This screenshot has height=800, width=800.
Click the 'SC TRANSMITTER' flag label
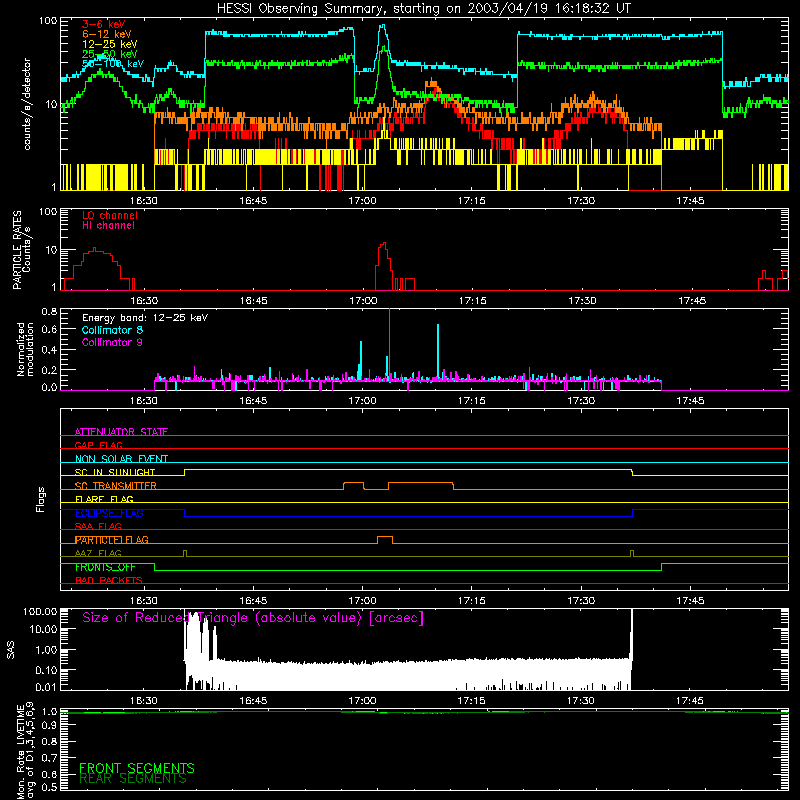(115, 486)
